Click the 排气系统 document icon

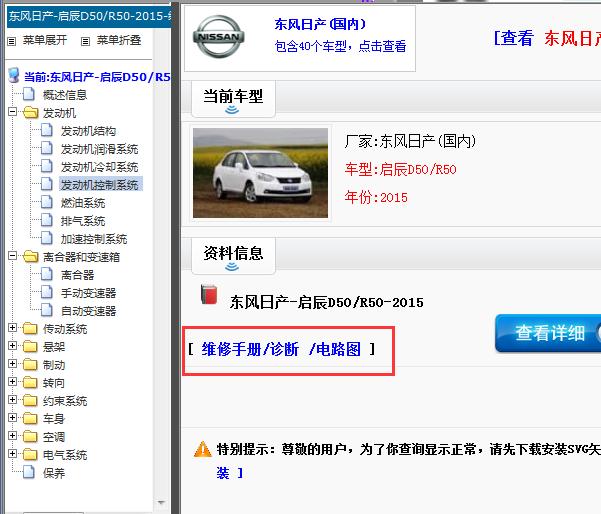coord(47,220)
